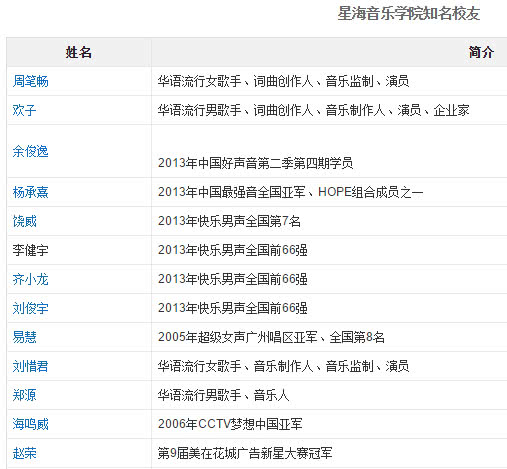Select text 第9届美在花城广告新星大赛冠军

(245, 453)
